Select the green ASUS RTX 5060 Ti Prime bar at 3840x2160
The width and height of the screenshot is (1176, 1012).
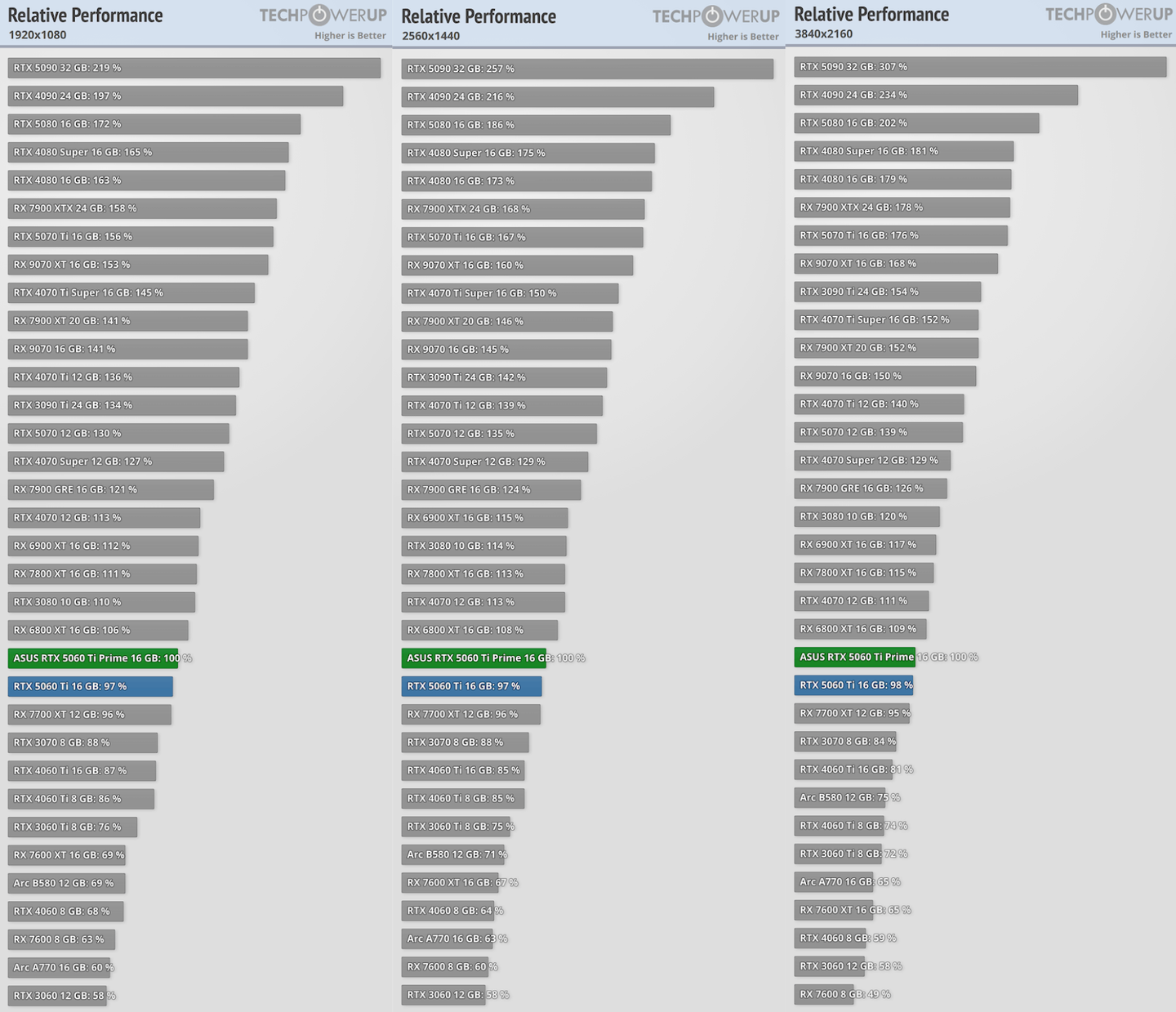coord(855,657)
